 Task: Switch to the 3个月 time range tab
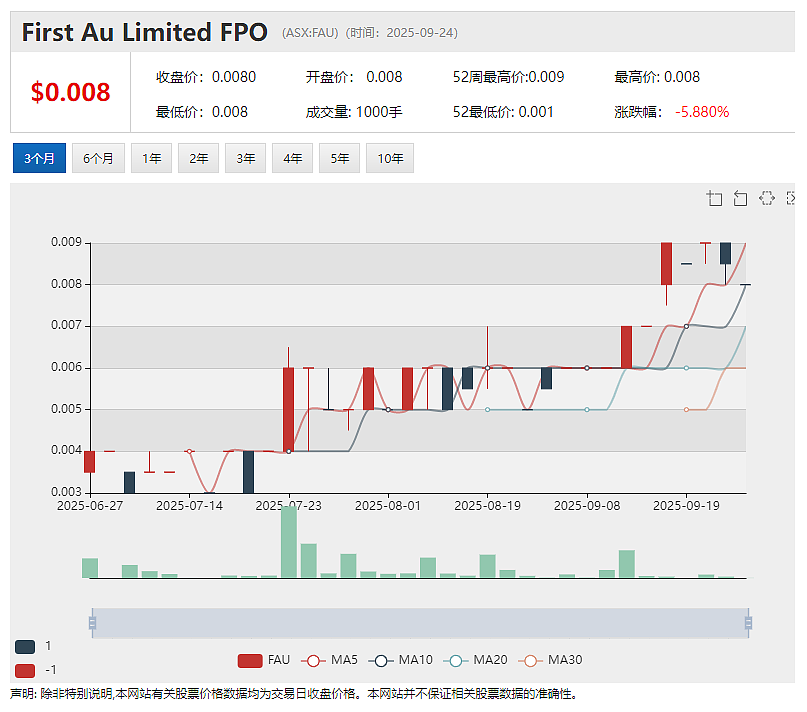pos(39,158)
